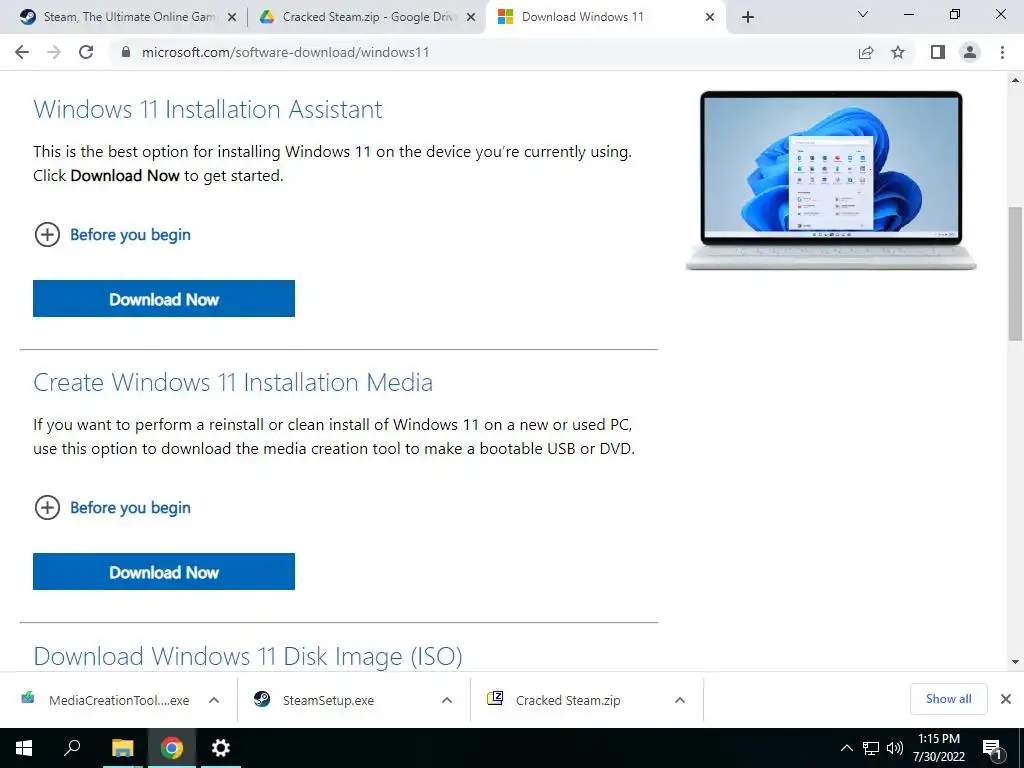Open the clock and date panel

click(939, 748)
